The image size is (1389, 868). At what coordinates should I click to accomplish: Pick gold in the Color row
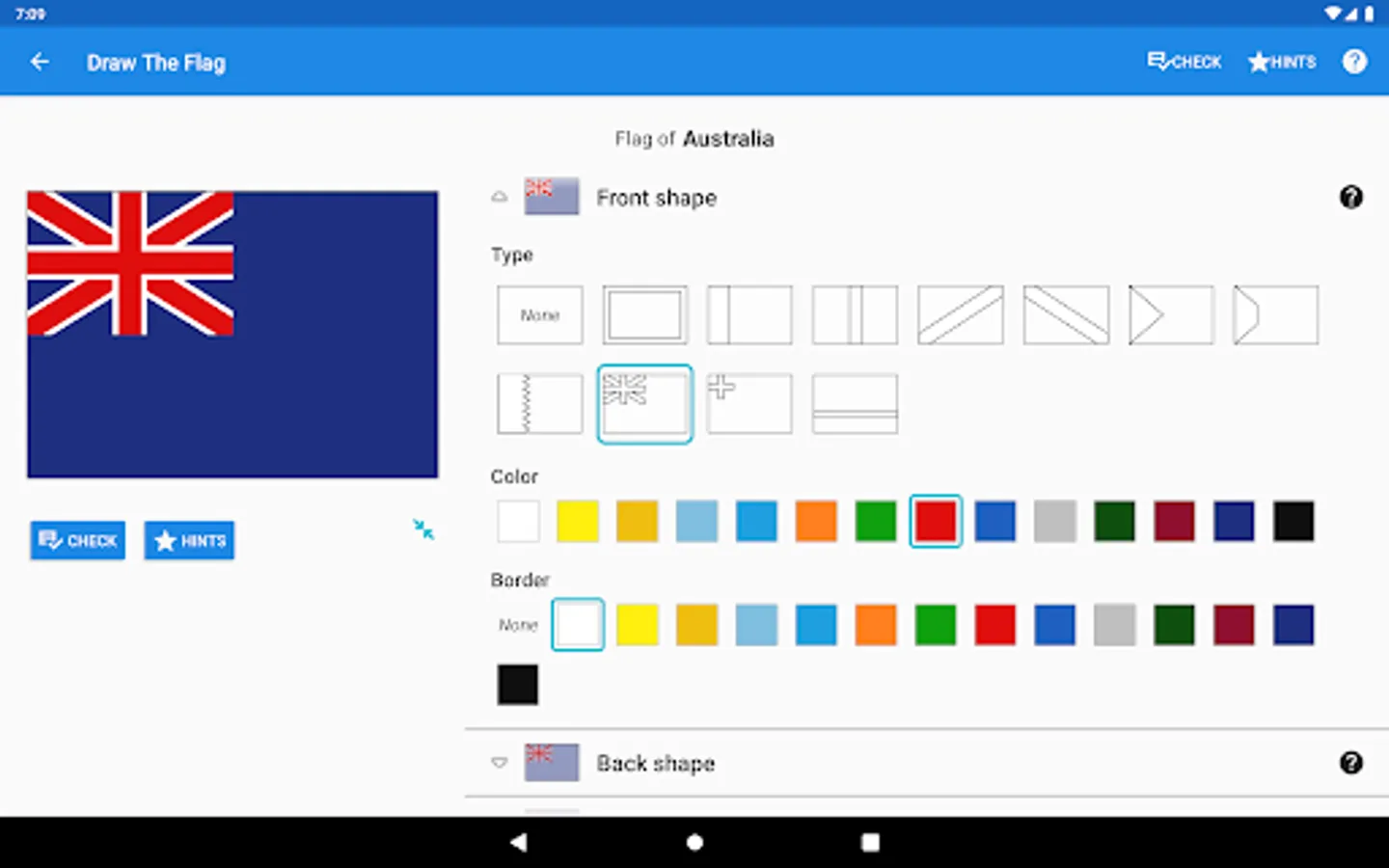638,522
